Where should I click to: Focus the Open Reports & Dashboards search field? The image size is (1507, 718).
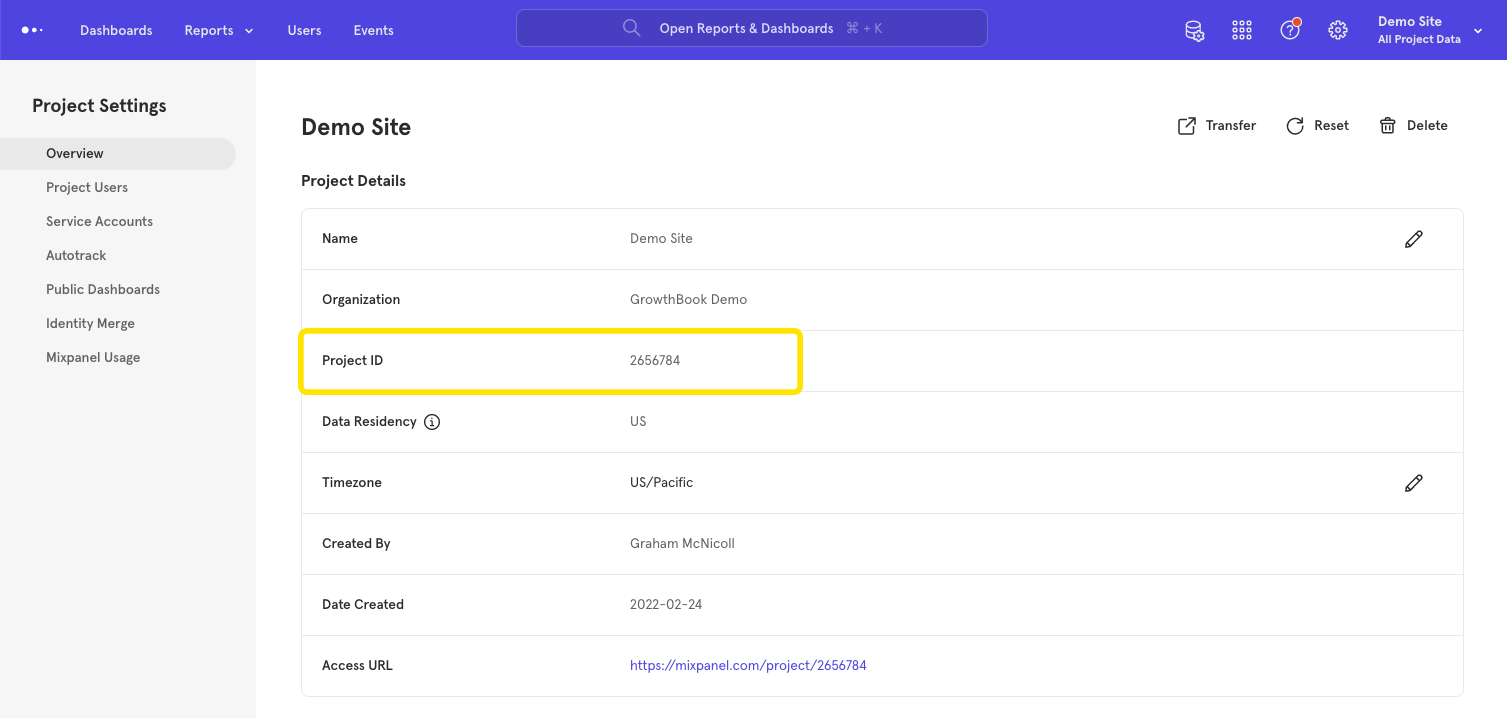(752, 28)
